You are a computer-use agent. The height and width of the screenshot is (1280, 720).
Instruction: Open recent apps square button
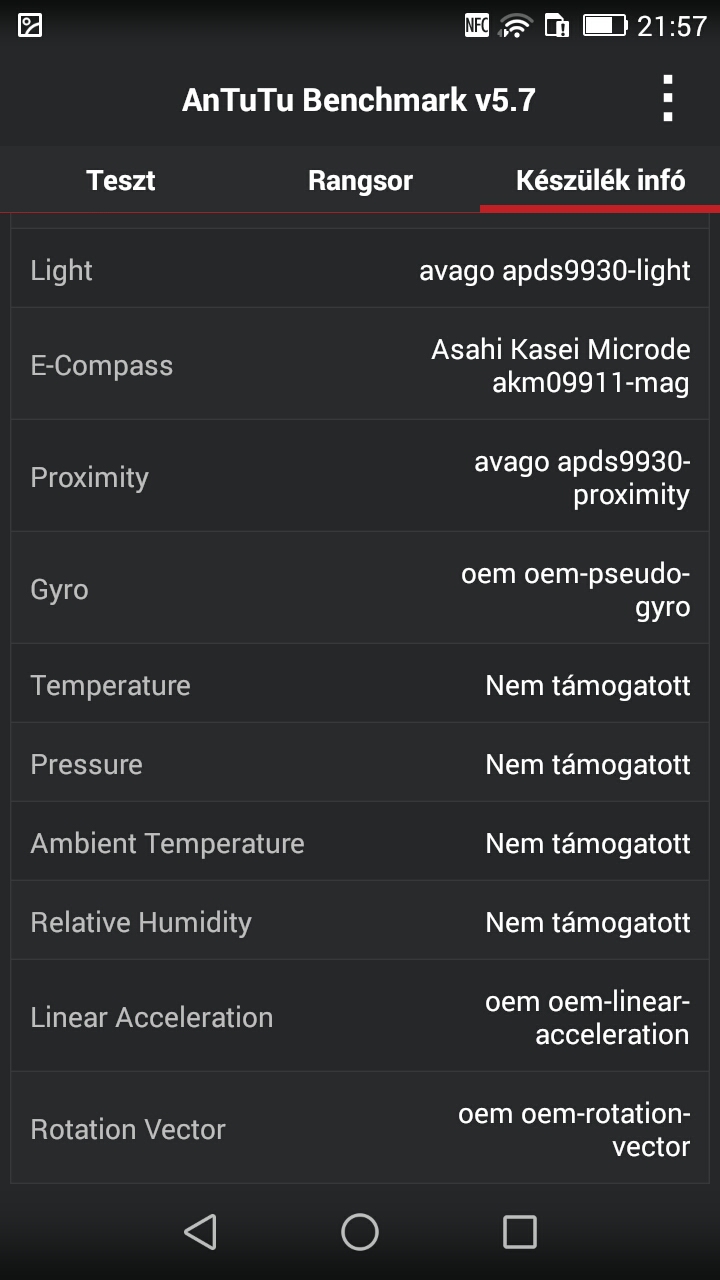click(519, 1231)
